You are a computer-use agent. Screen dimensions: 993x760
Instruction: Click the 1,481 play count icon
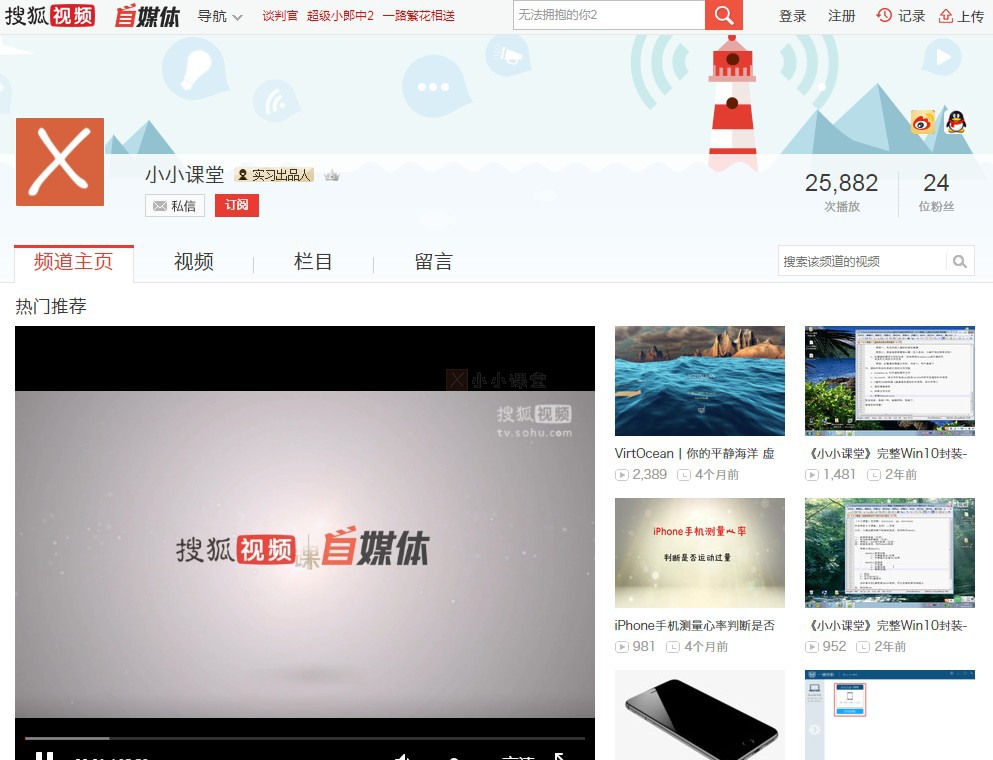pyautogui.click(x=812, y=475)
